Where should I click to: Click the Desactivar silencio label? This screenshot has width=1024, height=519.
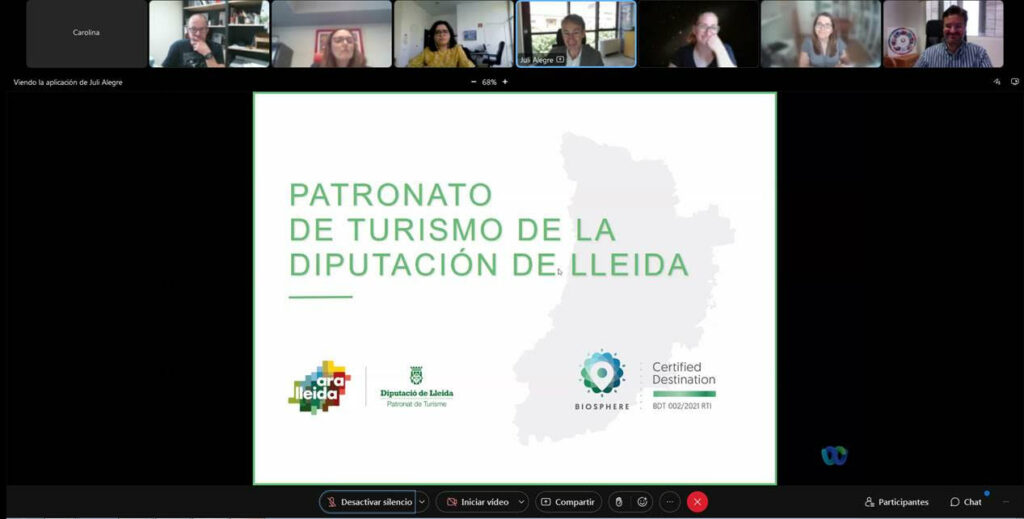[376, 502]
